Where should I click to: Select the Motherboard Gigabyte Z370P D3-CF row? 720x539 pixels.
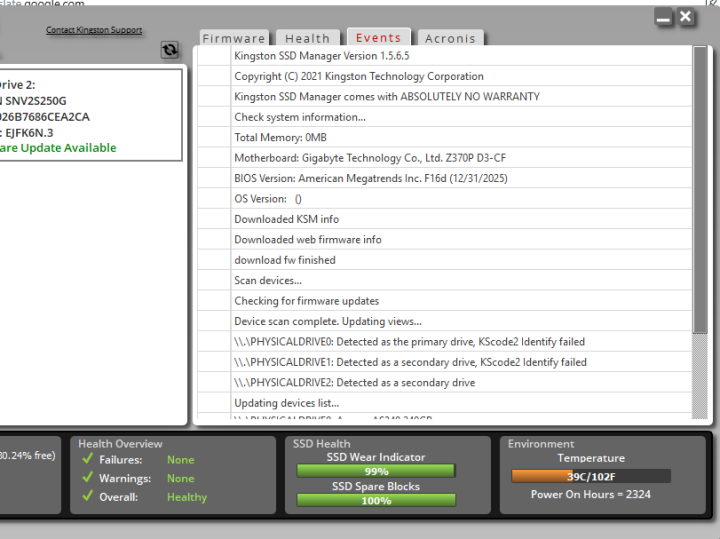pyautogui.click(x=444, y=157)
